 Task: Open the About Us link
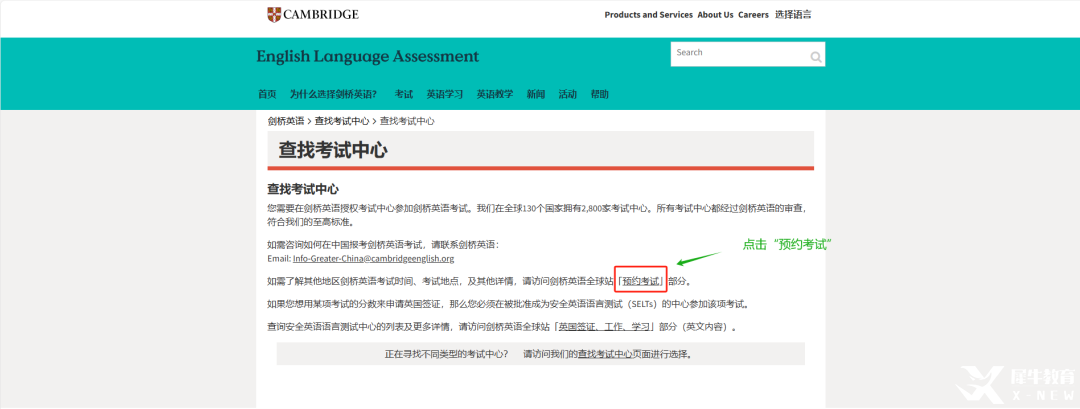click(715, 14)
